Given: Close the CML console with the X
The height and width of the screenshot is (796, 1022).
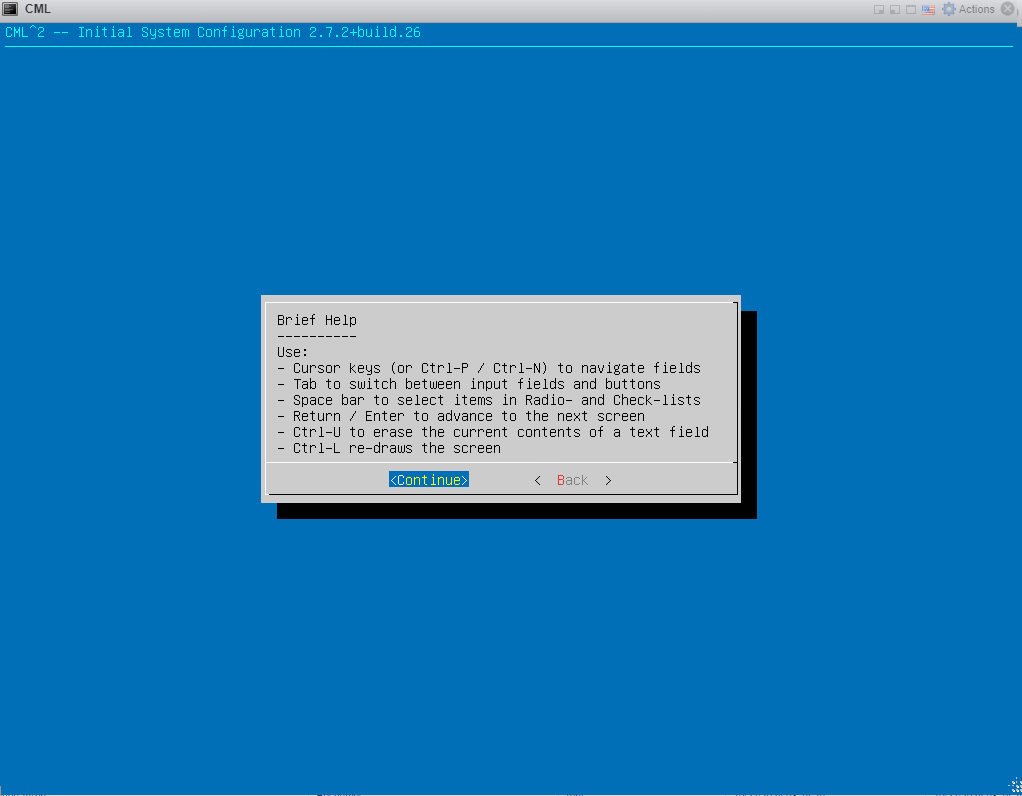Looking at the screenshot, I should pyautogui.click(x=1008, y=9).
